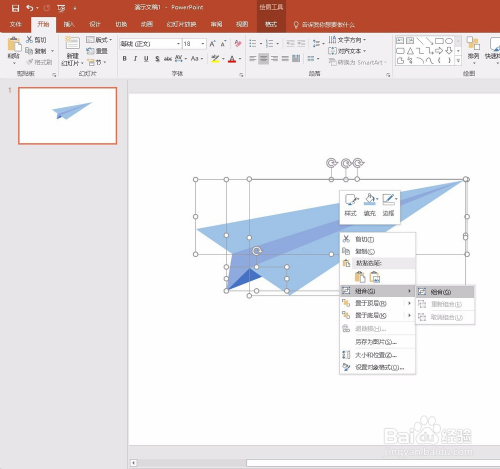Viewport: 500px width, 469px height.
Task: Click the New Slide icon
Action: coord(72,44)
